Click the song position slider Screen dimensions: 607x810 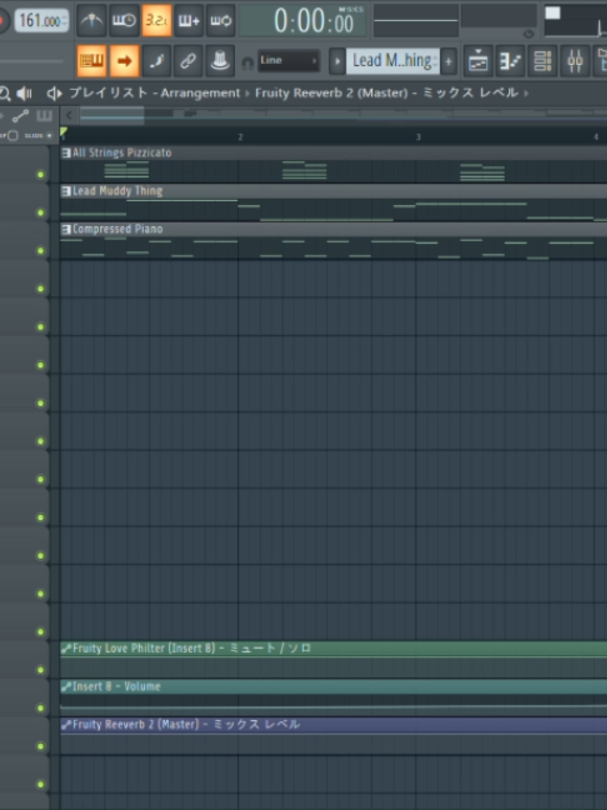32,61
